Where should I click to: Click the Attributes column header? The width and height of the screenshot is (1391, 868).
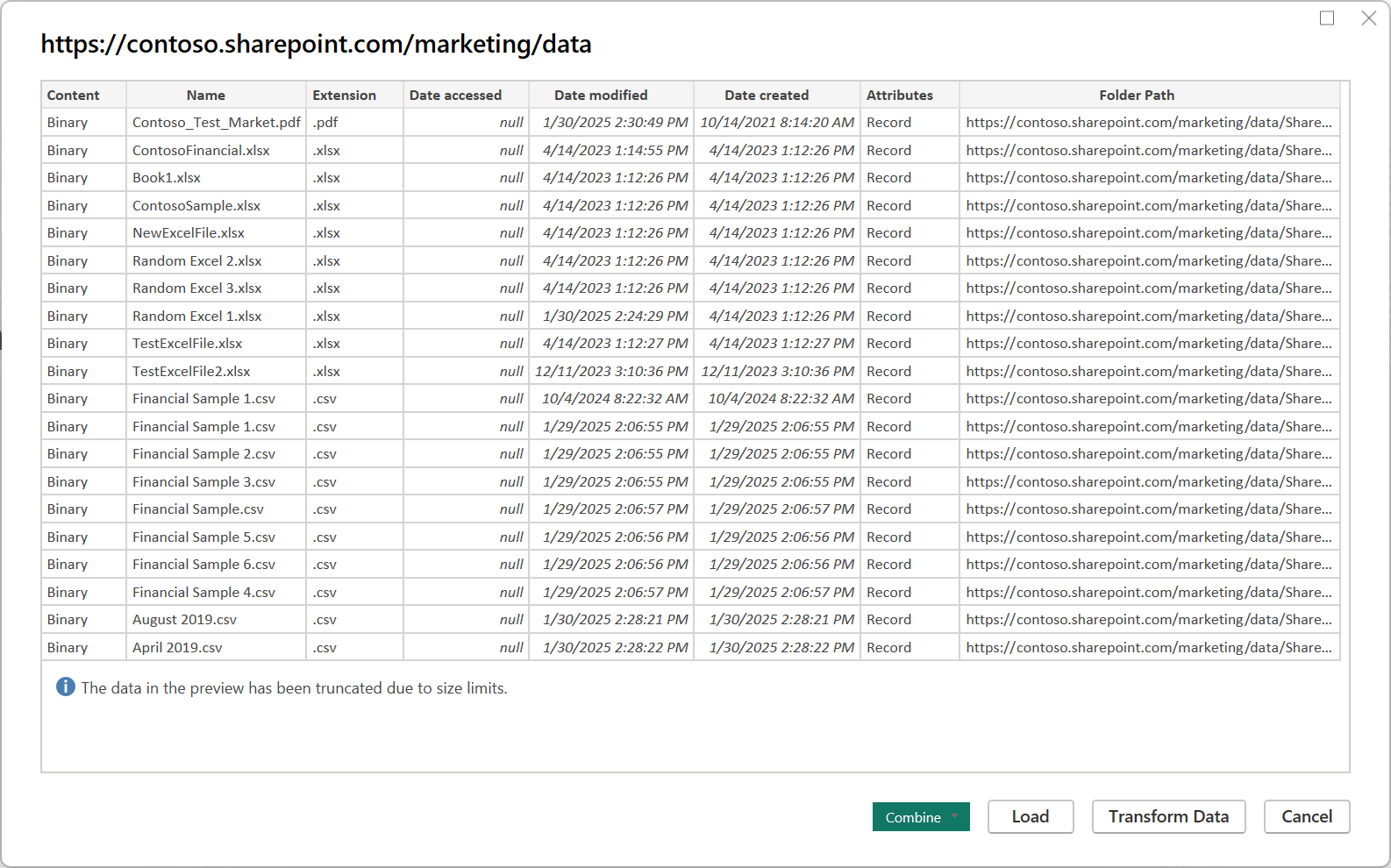[909, 95]
